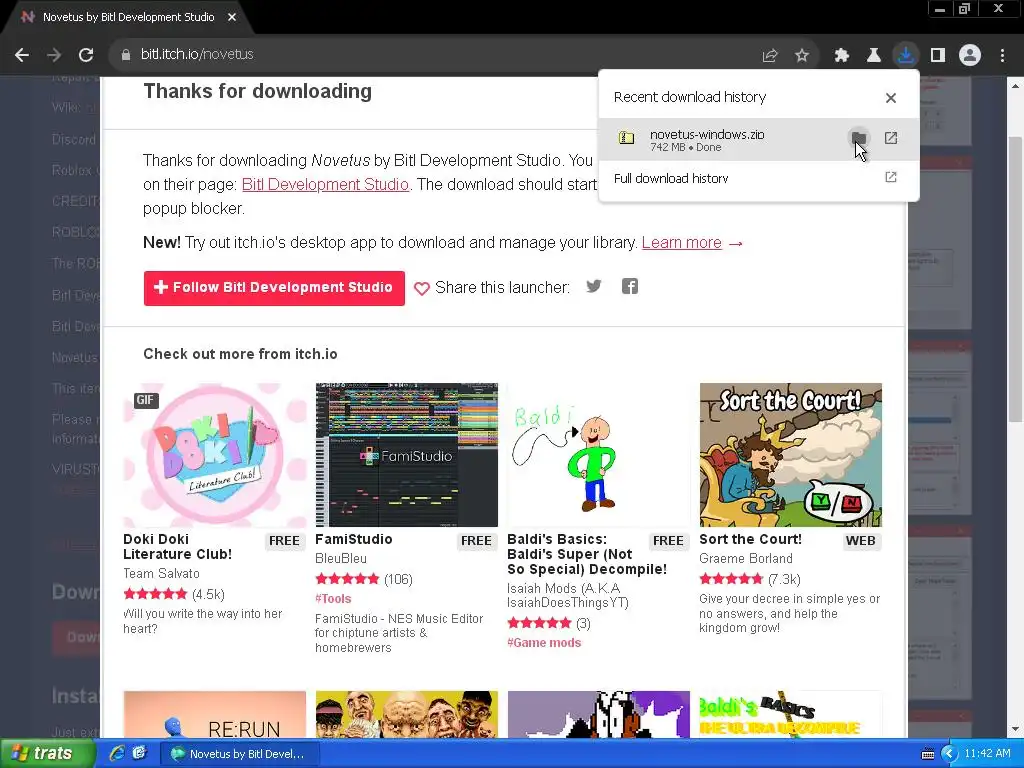Viewport: 1024px width, 768px height.
Task: Click the Full download history external icon
Action: pyautogui.click(x=891, y=178)
